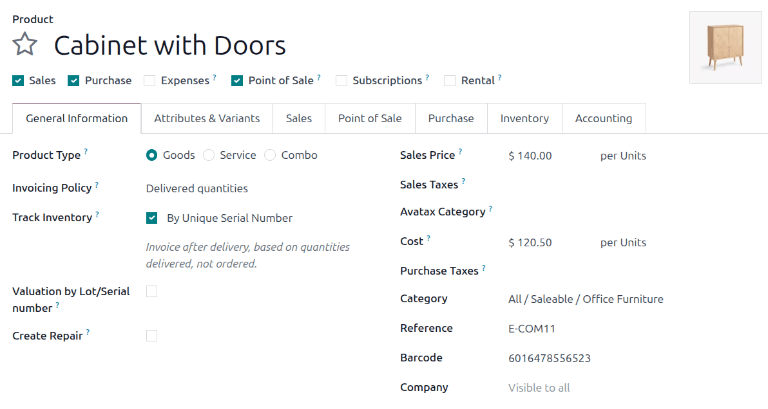Click the Barcode value field

(x=549, y=358)
